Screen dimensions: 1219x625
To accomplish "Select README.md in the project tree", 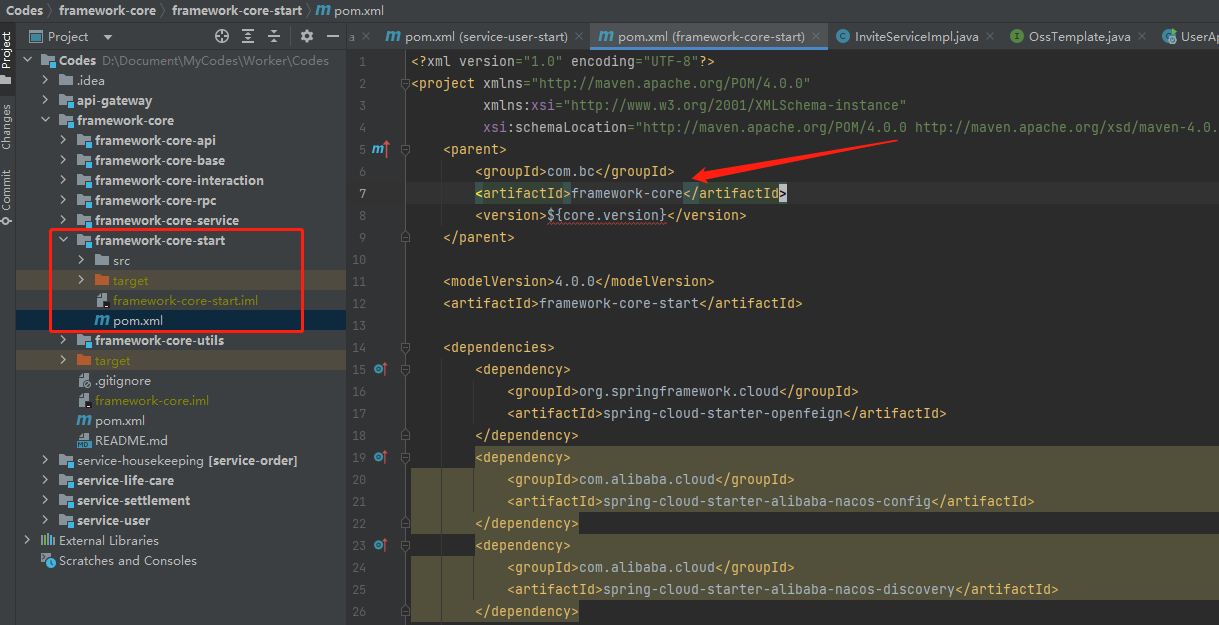I will point(131,440).
